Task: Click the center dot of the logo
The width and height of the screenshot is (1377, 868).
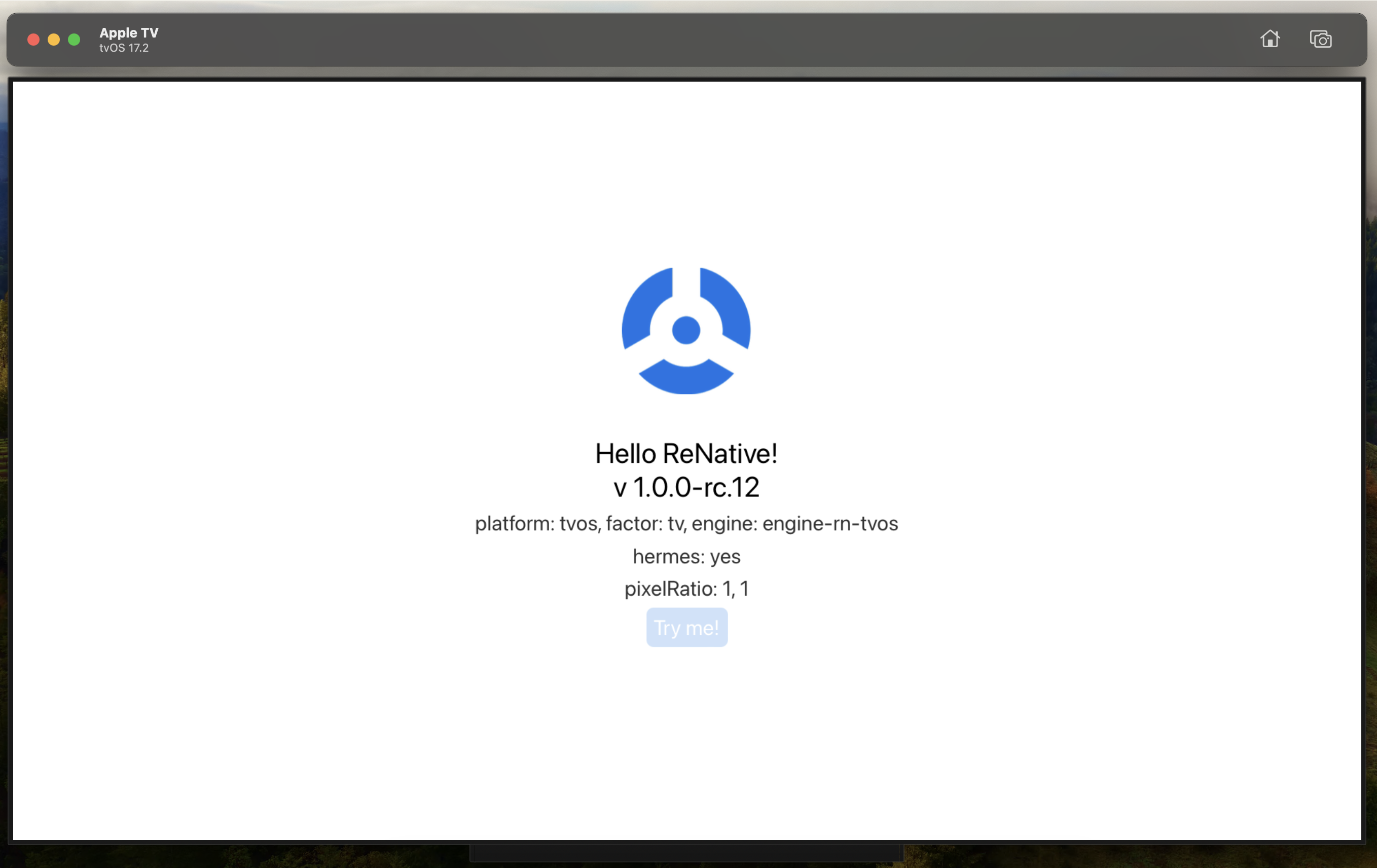Action: [x=685, y=330]
